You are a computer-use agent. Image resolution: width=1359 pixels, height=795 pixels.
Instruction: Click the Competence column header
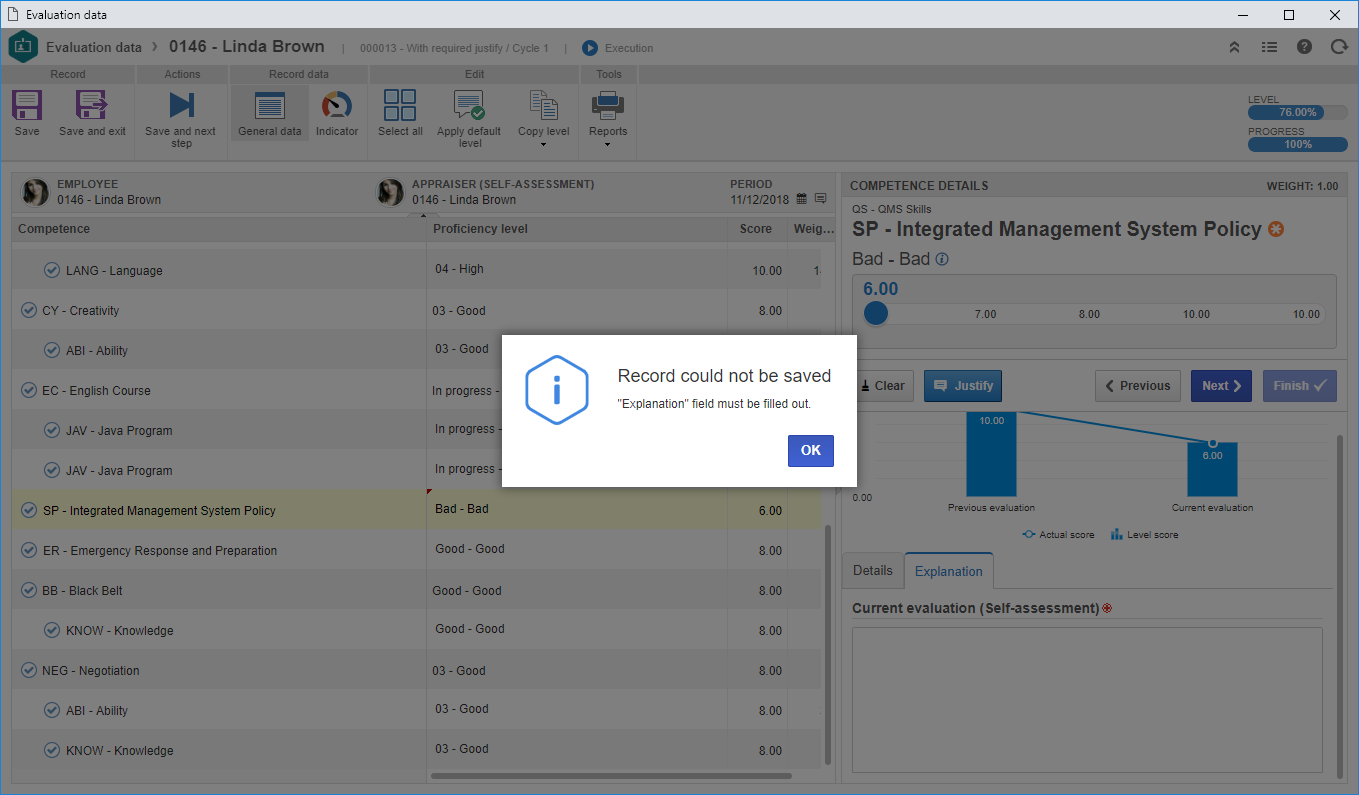pyautogui.click(x=219, y=229)
